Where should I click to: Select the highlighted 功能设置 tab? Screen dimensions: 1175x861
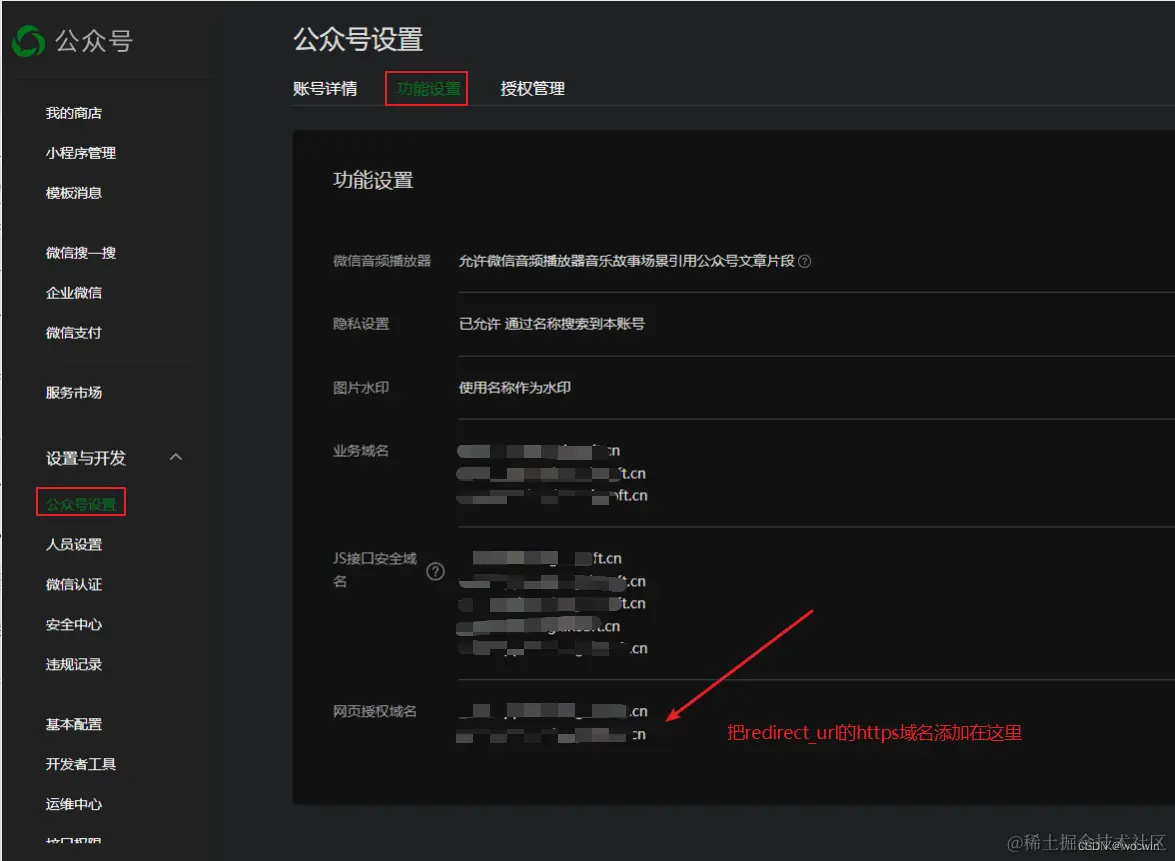[x=426, y=88]
